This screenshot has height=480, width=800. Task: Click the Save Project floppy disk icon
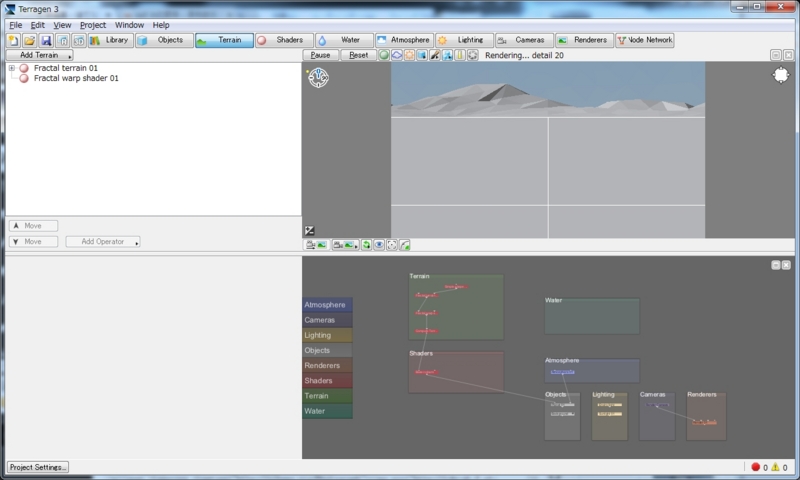coord(46,40)
